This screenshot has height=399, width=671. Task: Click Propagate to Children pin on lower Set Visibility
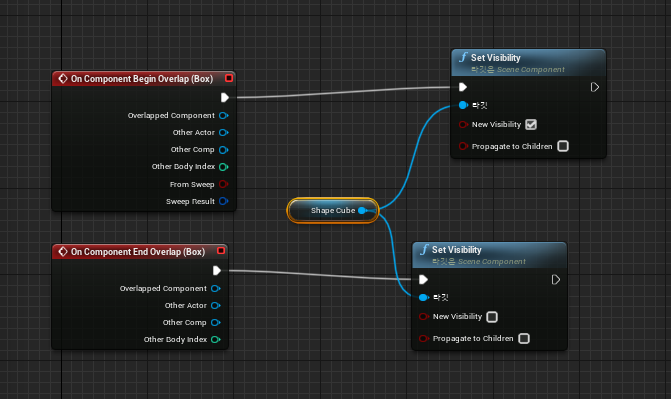tap(424, 339)
